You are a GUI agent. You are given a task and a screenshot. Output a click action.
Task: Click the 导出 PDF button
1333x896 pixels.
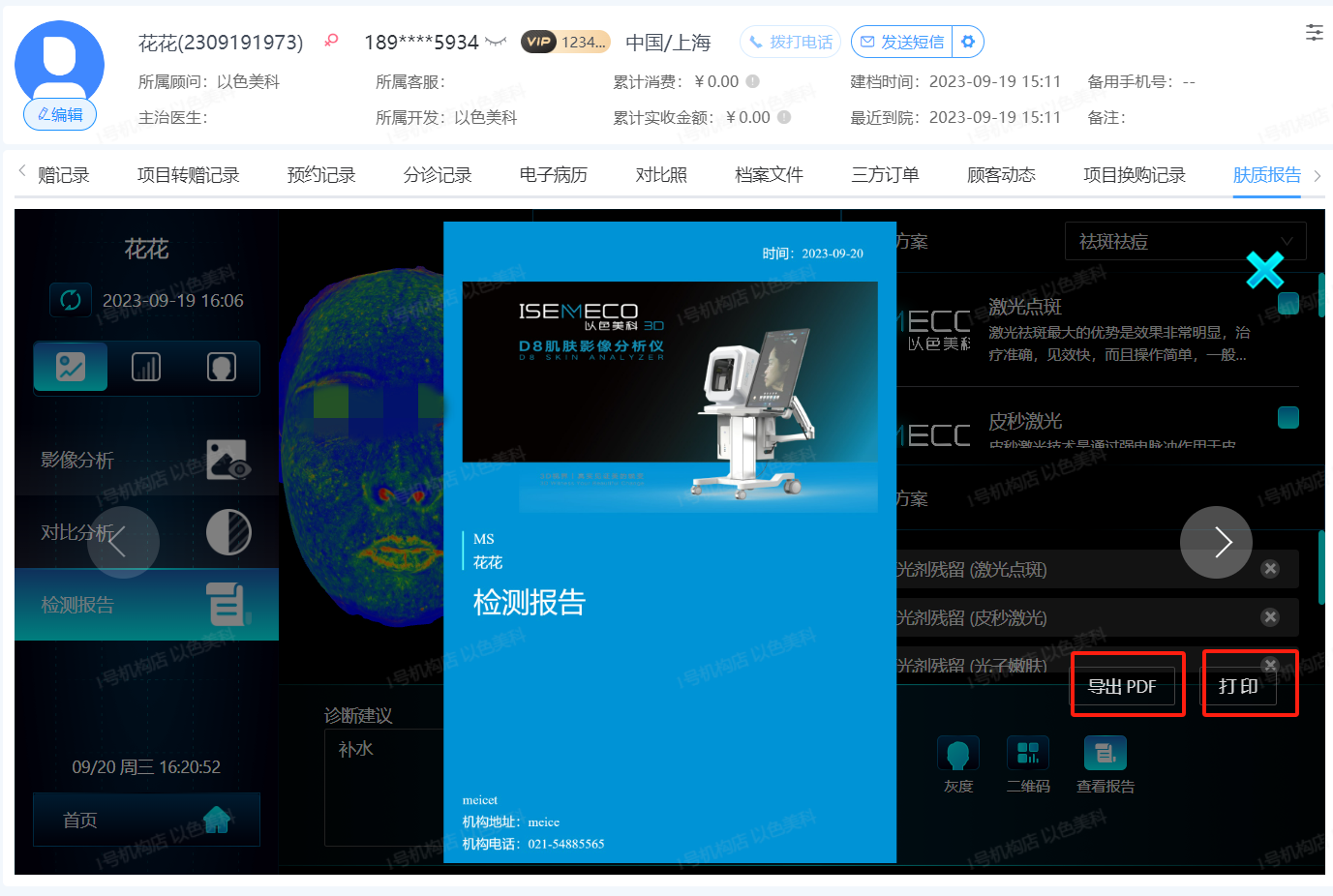[1123, 686]
